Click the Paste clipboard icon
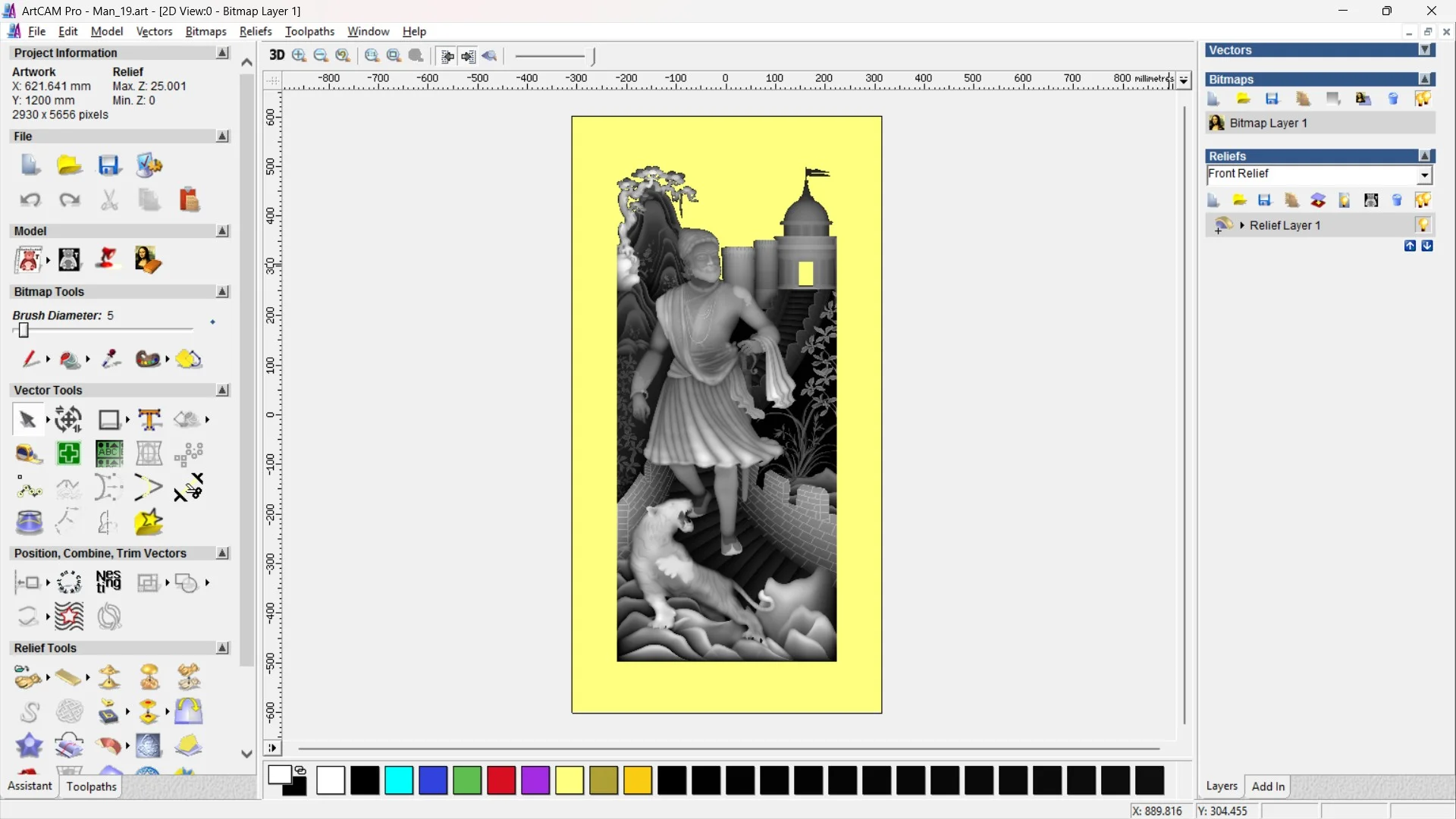 pyautogui.click(x=189, y=200)
